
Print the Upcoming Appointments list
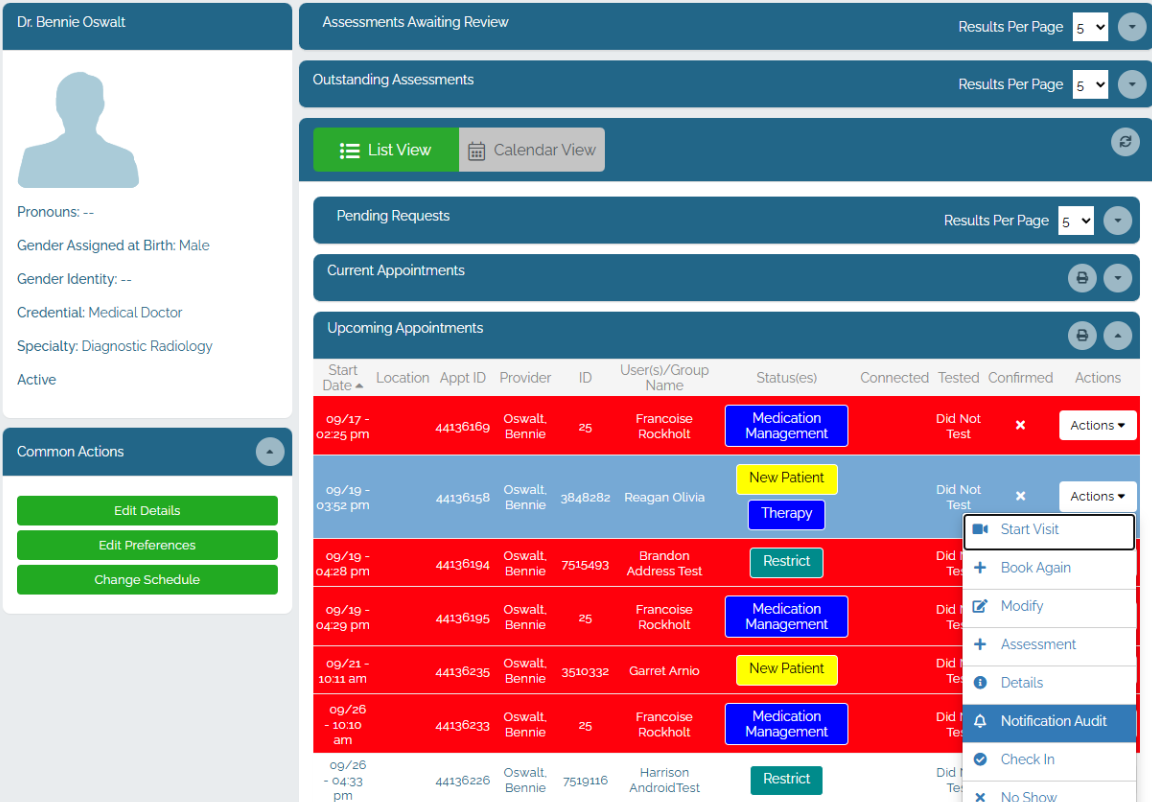click(x=1081, y=336)
